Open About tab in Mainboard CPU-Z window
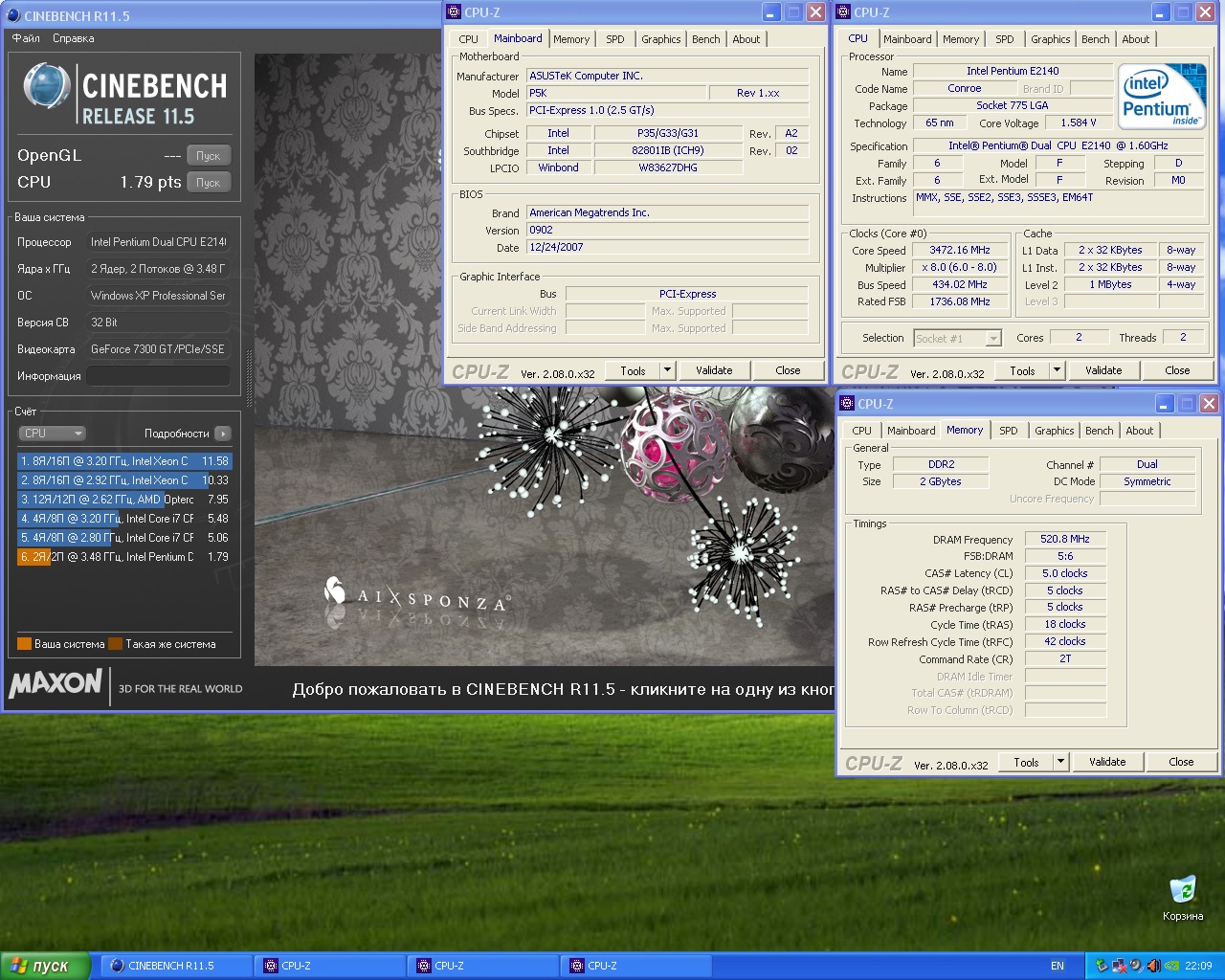The width and height of the screenshot is (1225, 980). click(746, 39)
